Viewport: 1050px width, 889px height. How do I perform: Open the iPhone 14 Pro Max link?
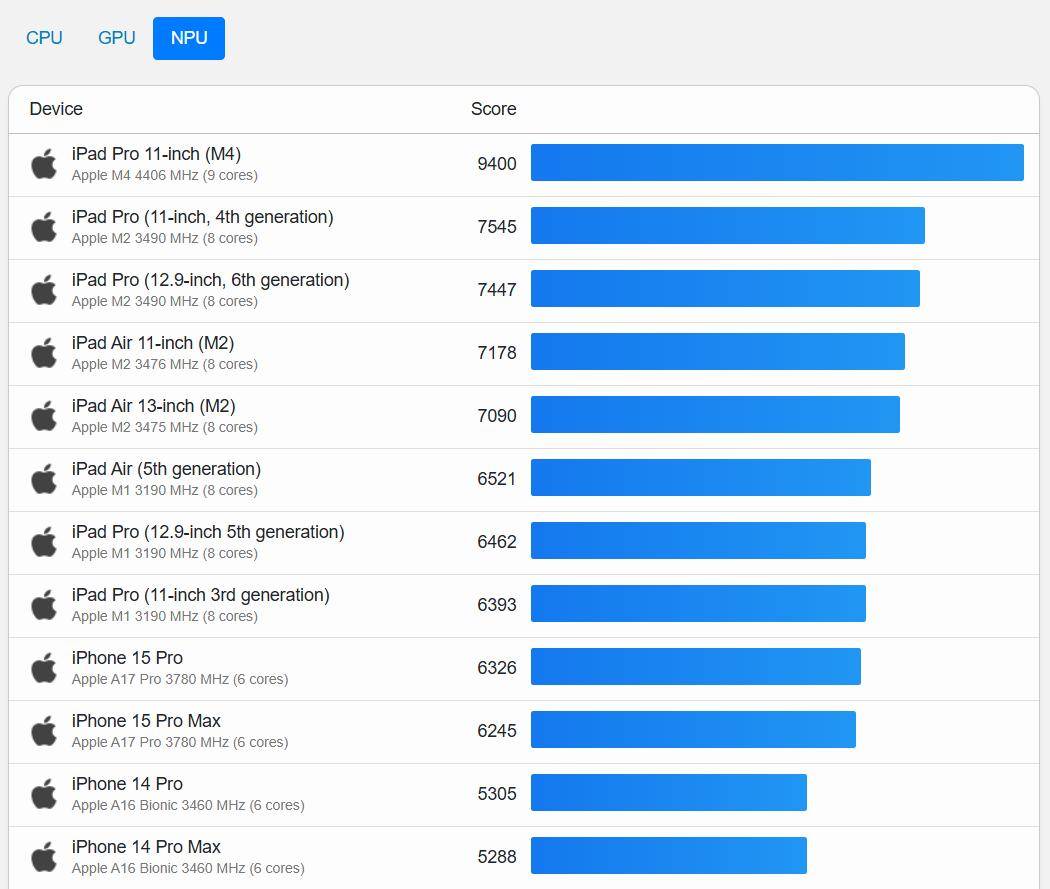coord(146,846)
